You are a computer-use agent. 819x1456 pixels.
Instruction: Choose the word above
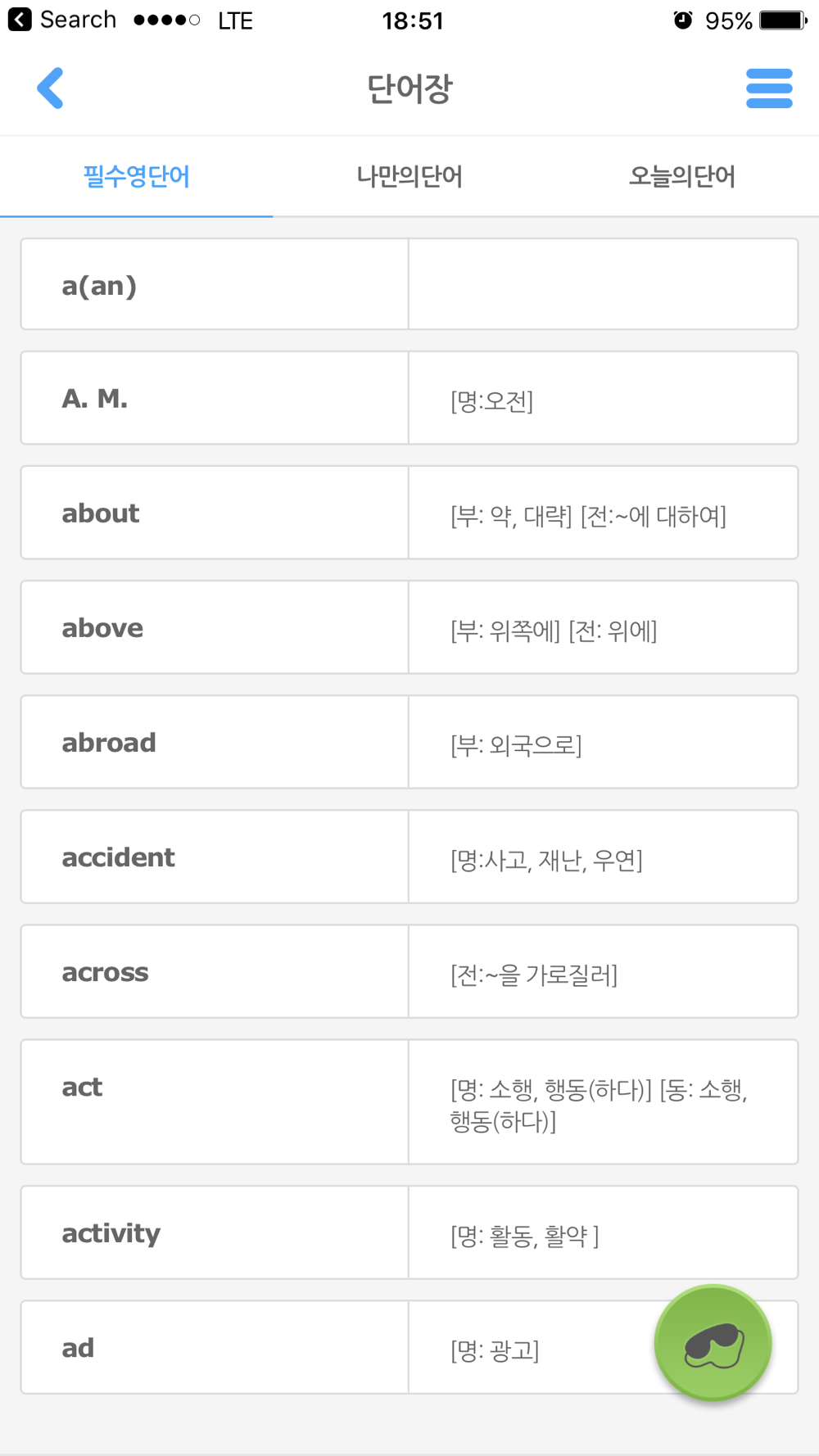(x=102, y=627)
